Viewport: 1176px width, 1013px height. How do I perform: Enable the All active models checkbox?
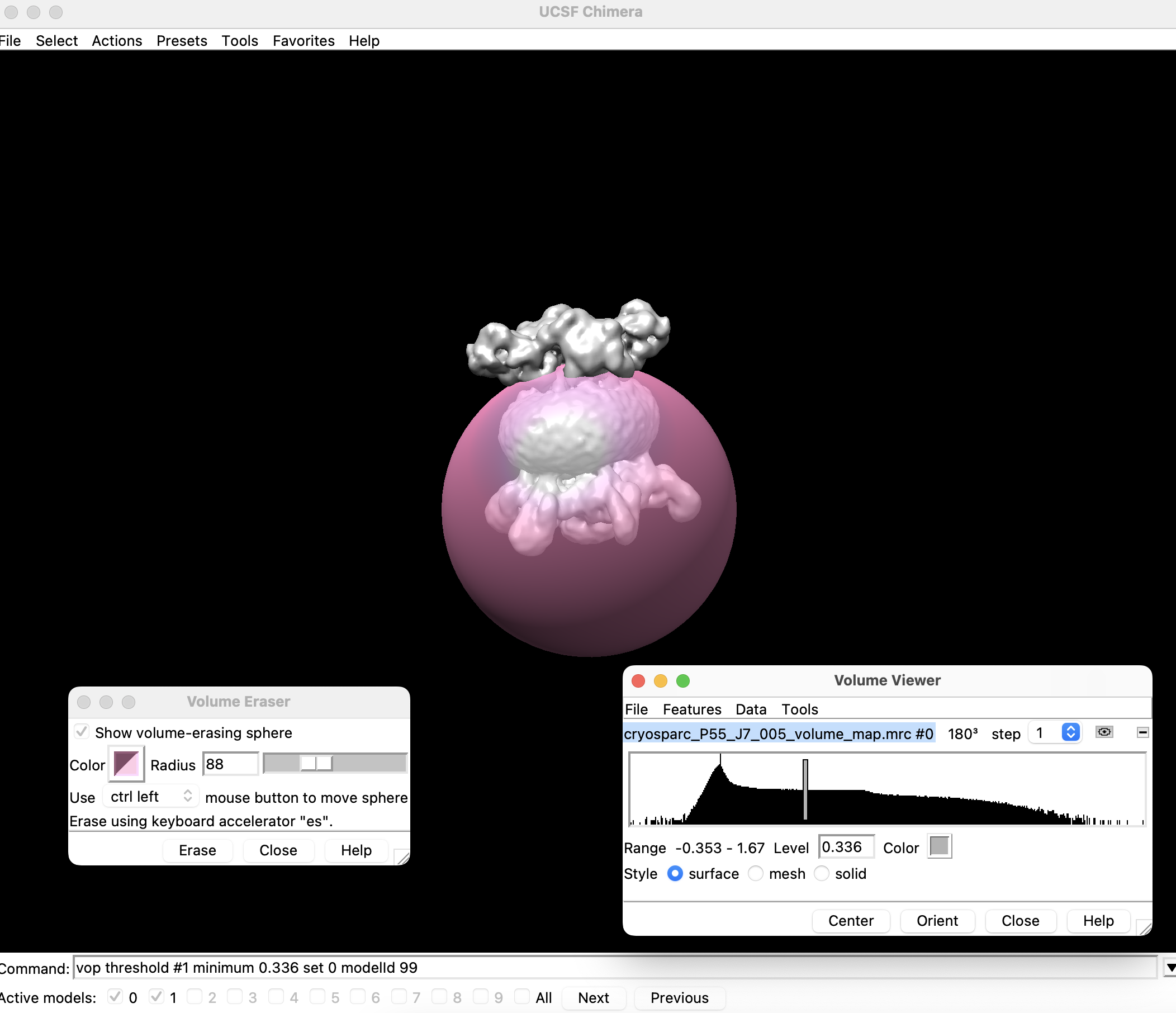coord(521,997)
